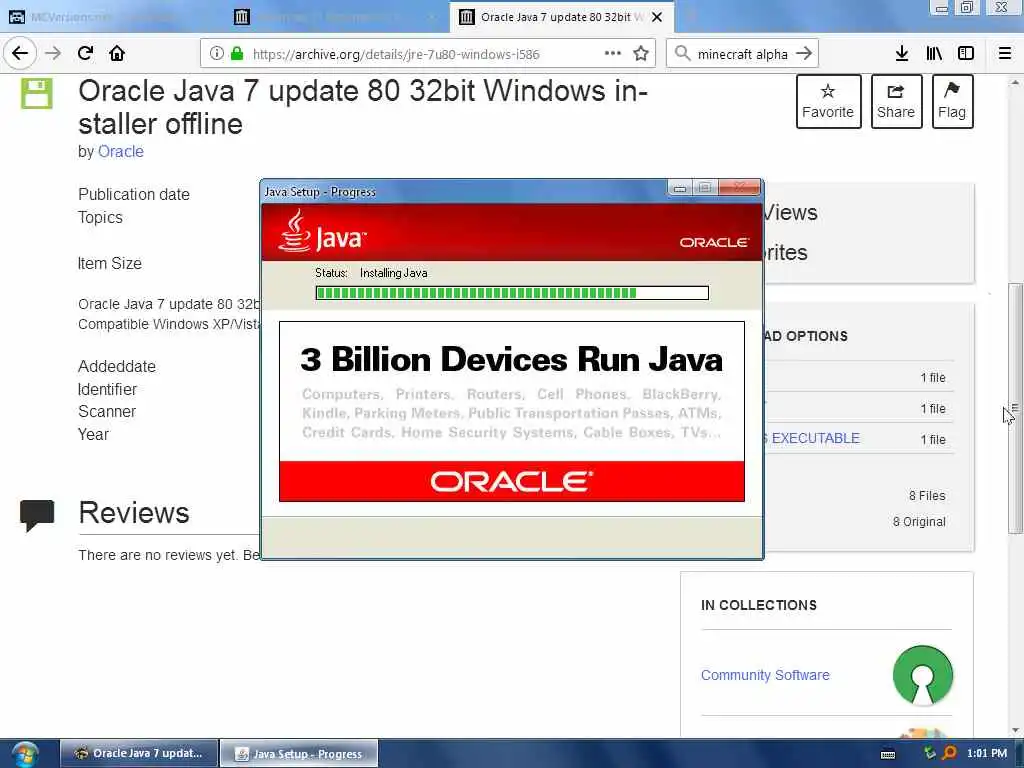Click the Reviews speech bubble icon
This screenshot has height=768, width=1024.
click(x=37, y=515)
